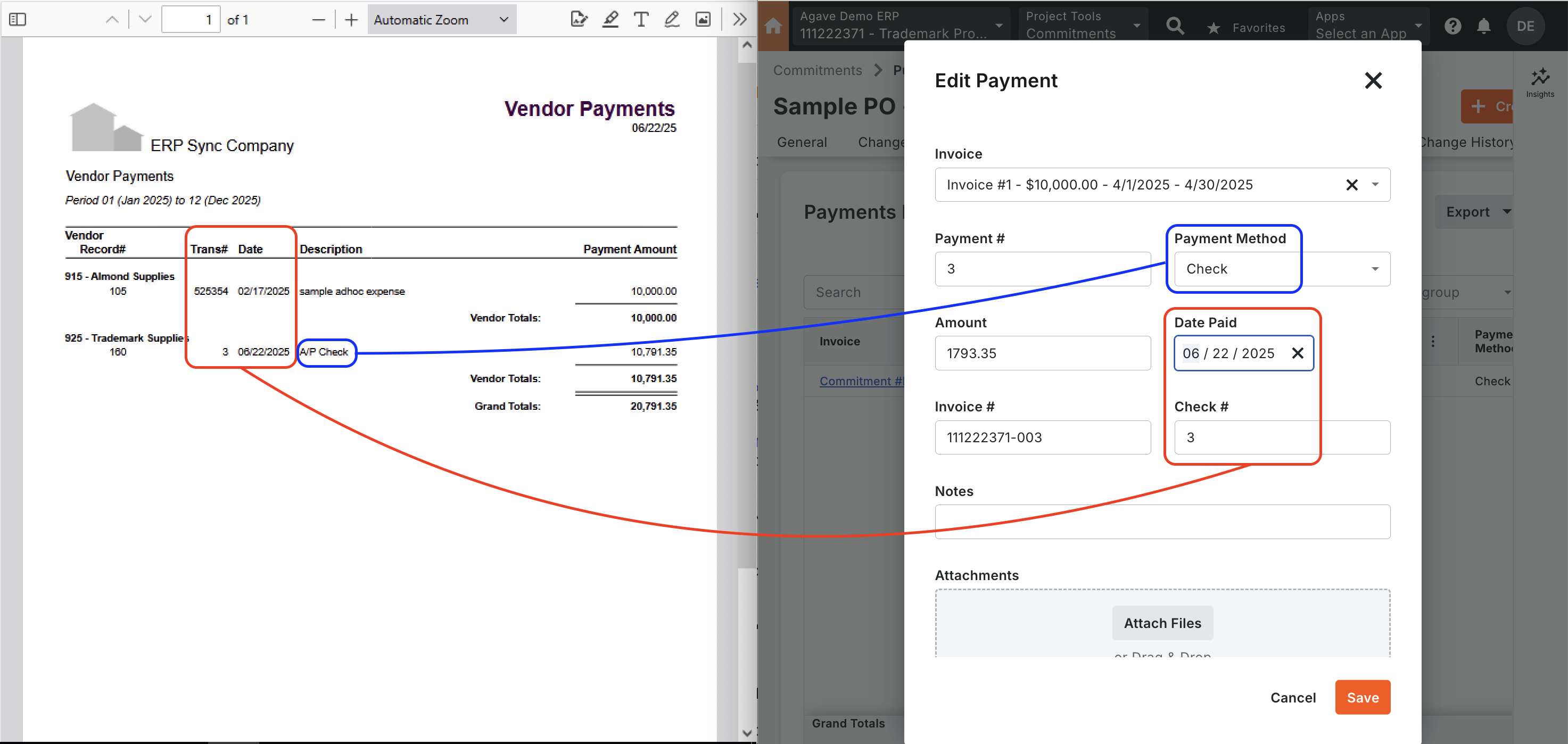Click the Attach Files button
Screen dimensions: 1568x744
pyautogui.click(x=1162, y=623)
